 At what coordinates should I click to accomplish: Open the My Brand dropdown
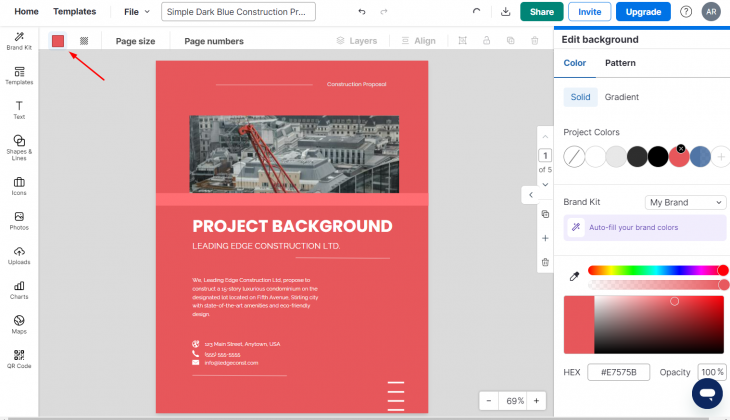point(685,203)
